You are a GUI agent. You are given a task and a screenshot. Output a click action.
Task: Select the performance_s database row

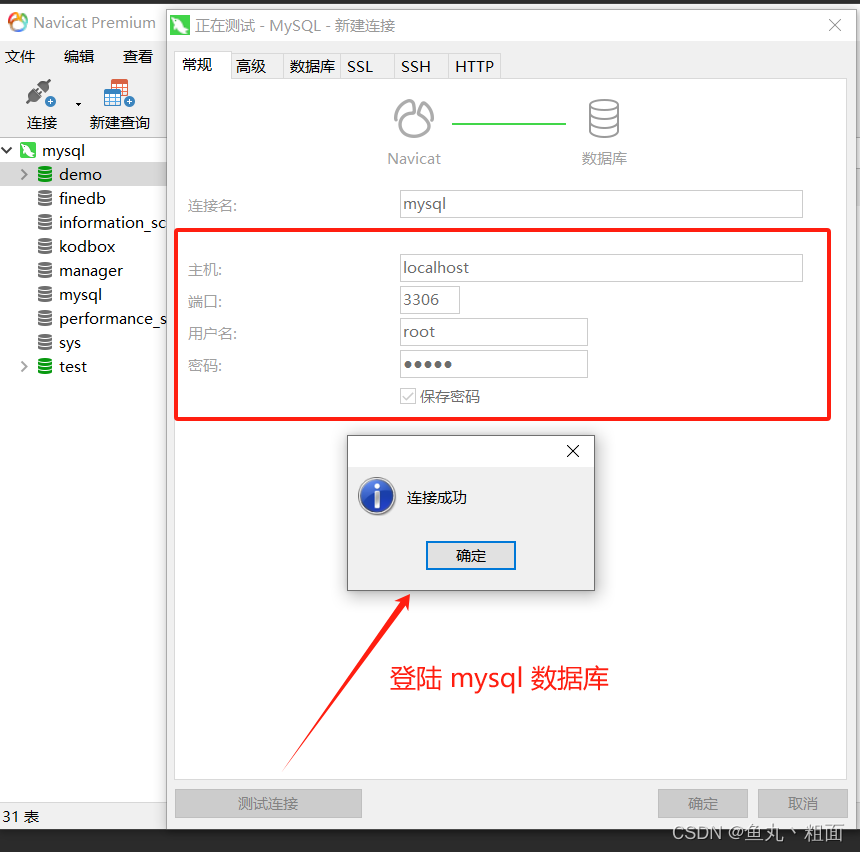(83, 318)
